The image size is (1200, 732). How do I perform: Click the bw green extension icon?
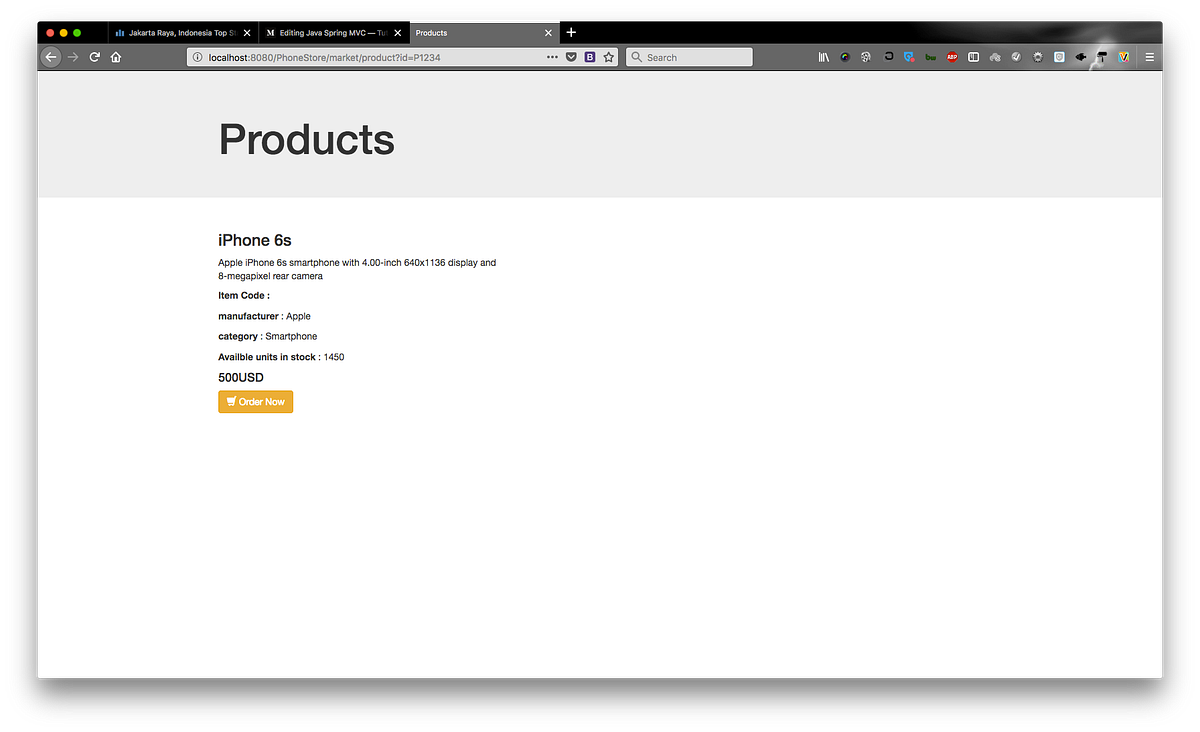click(x=930, y=57)
